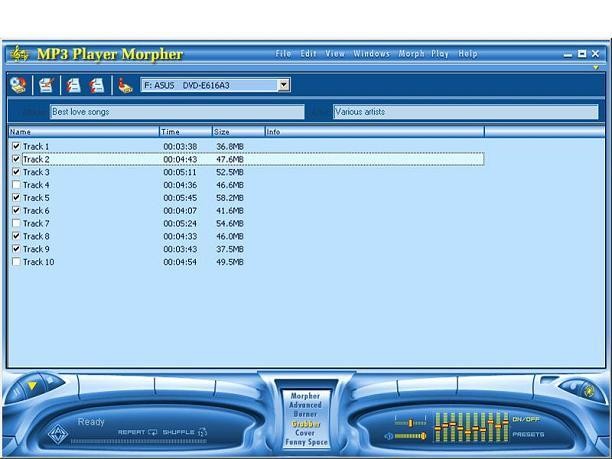Click the volume slider handle
The width and height of the screenshot is (612, 459).
423,436
